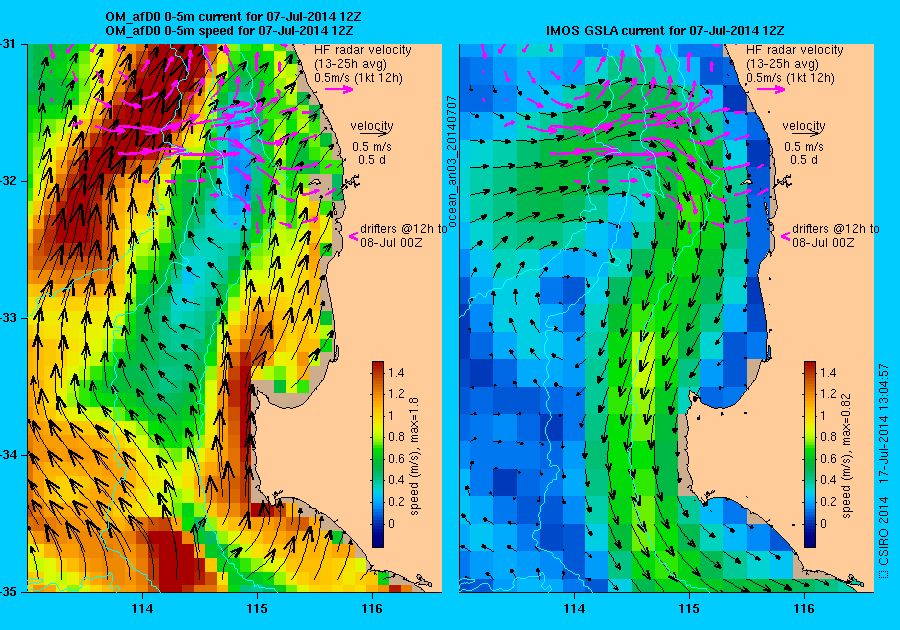The image size is (900, 630).
Task: Click the 0.6 tick on left color bar
Action: [396, 458]
